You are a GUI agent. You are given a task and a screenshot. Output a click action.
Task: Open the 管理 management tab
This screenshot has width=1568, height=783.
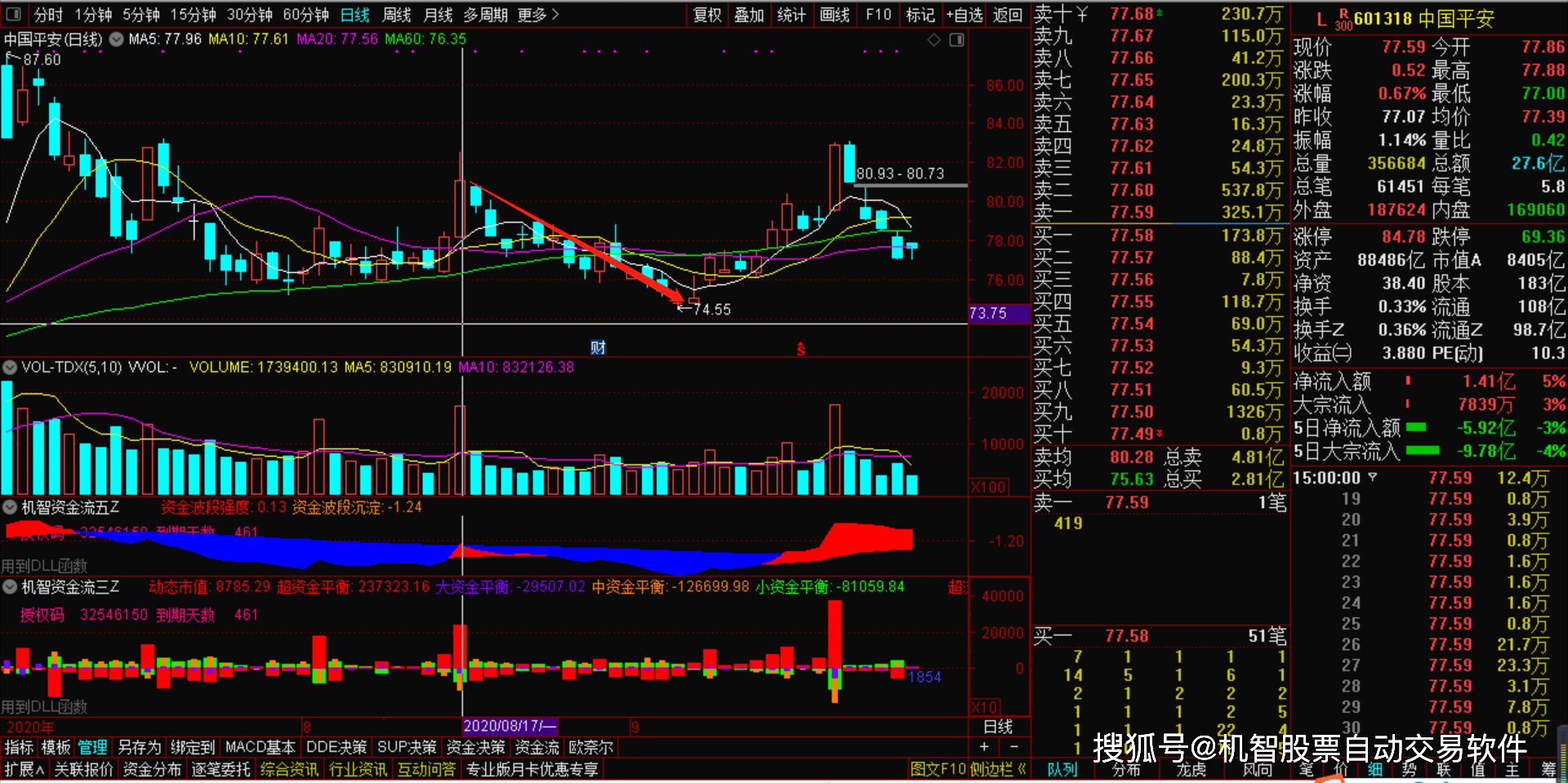pos(92,747)
